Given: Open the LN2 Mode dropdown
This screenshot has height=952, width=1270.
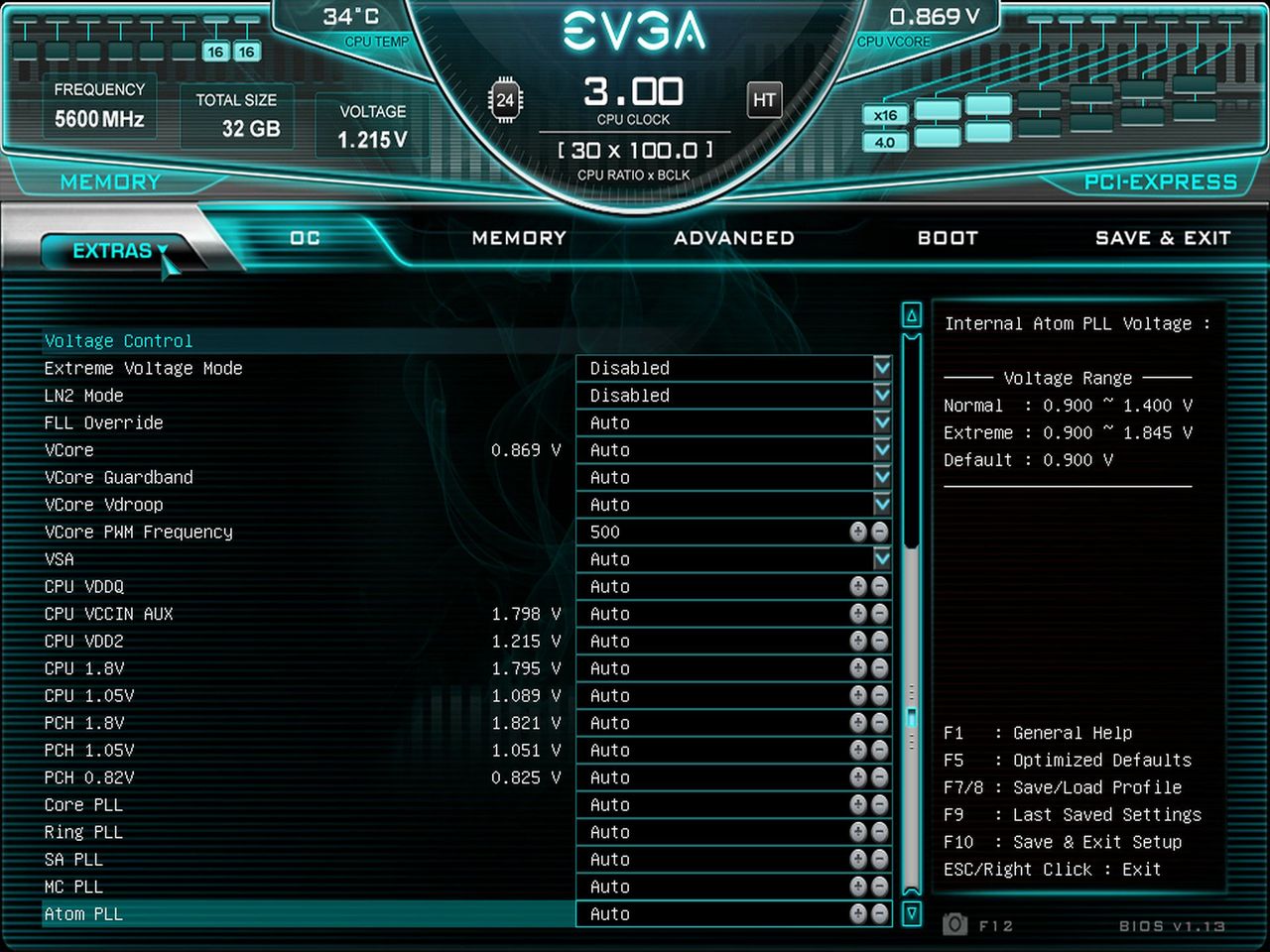Looking at the screenshot, I should (882, 395).
